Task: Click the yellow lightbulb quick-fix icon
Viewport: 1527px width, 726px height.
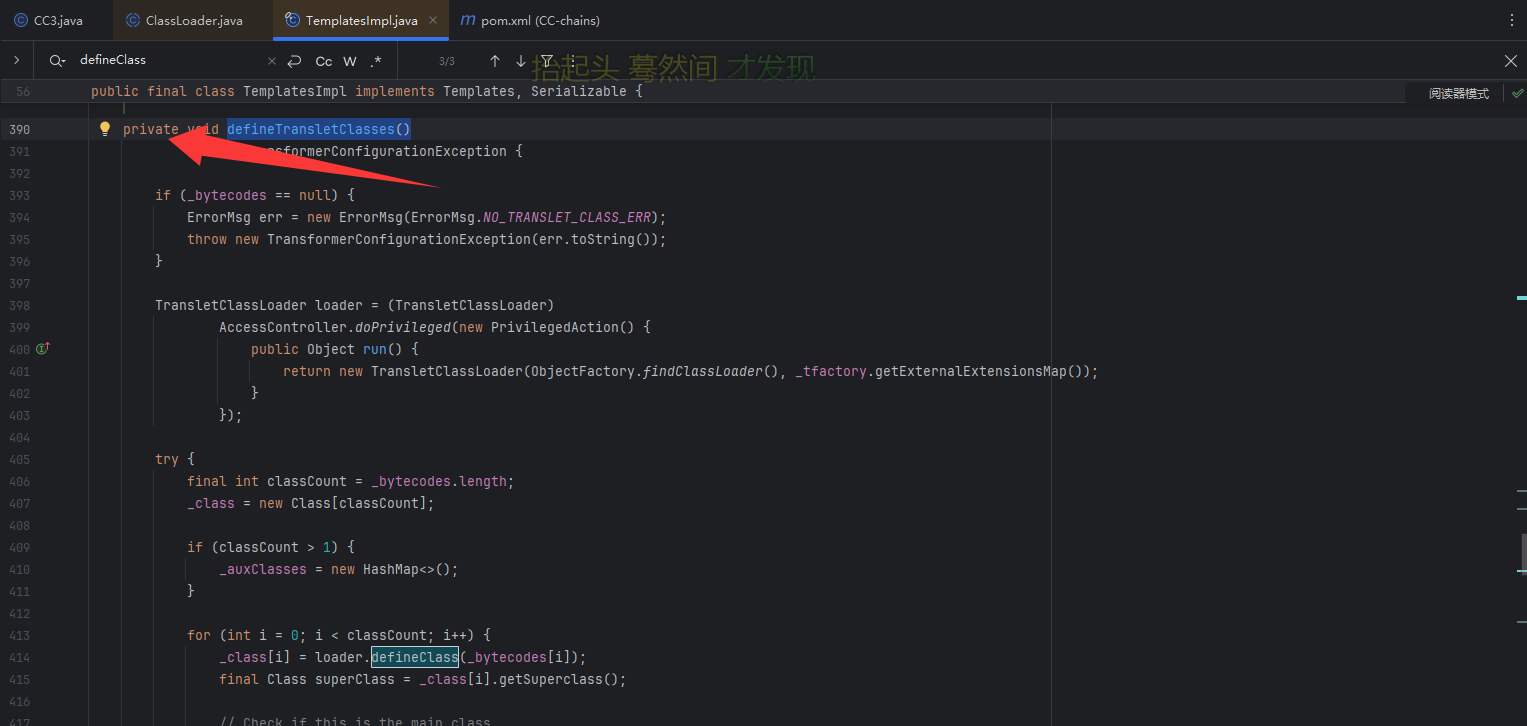Action: [x=104, y=129]
